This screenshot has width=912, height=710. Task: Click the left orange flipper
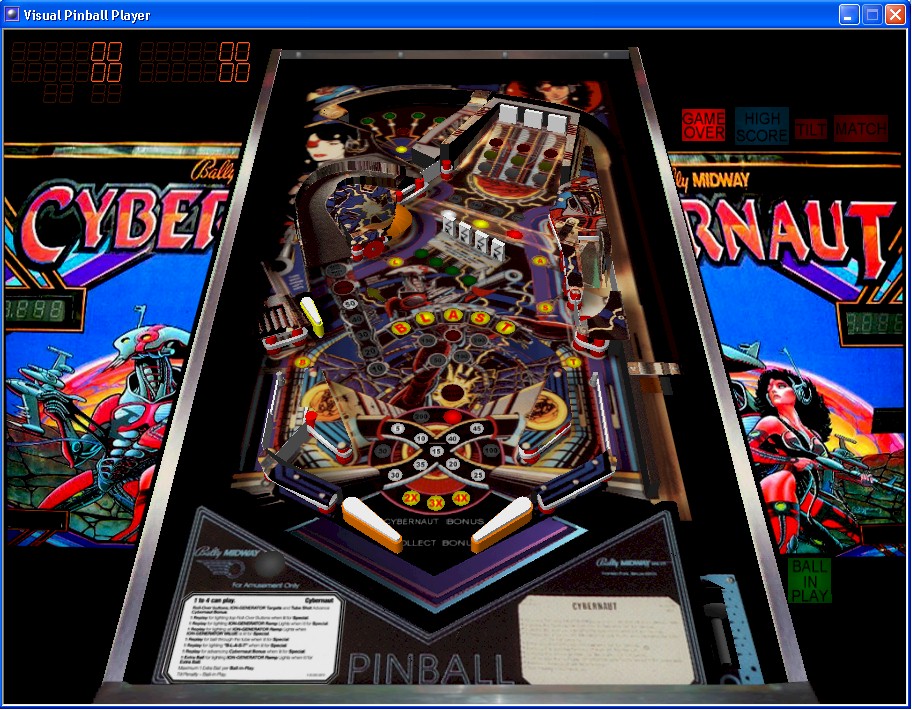tap(372, 523)
